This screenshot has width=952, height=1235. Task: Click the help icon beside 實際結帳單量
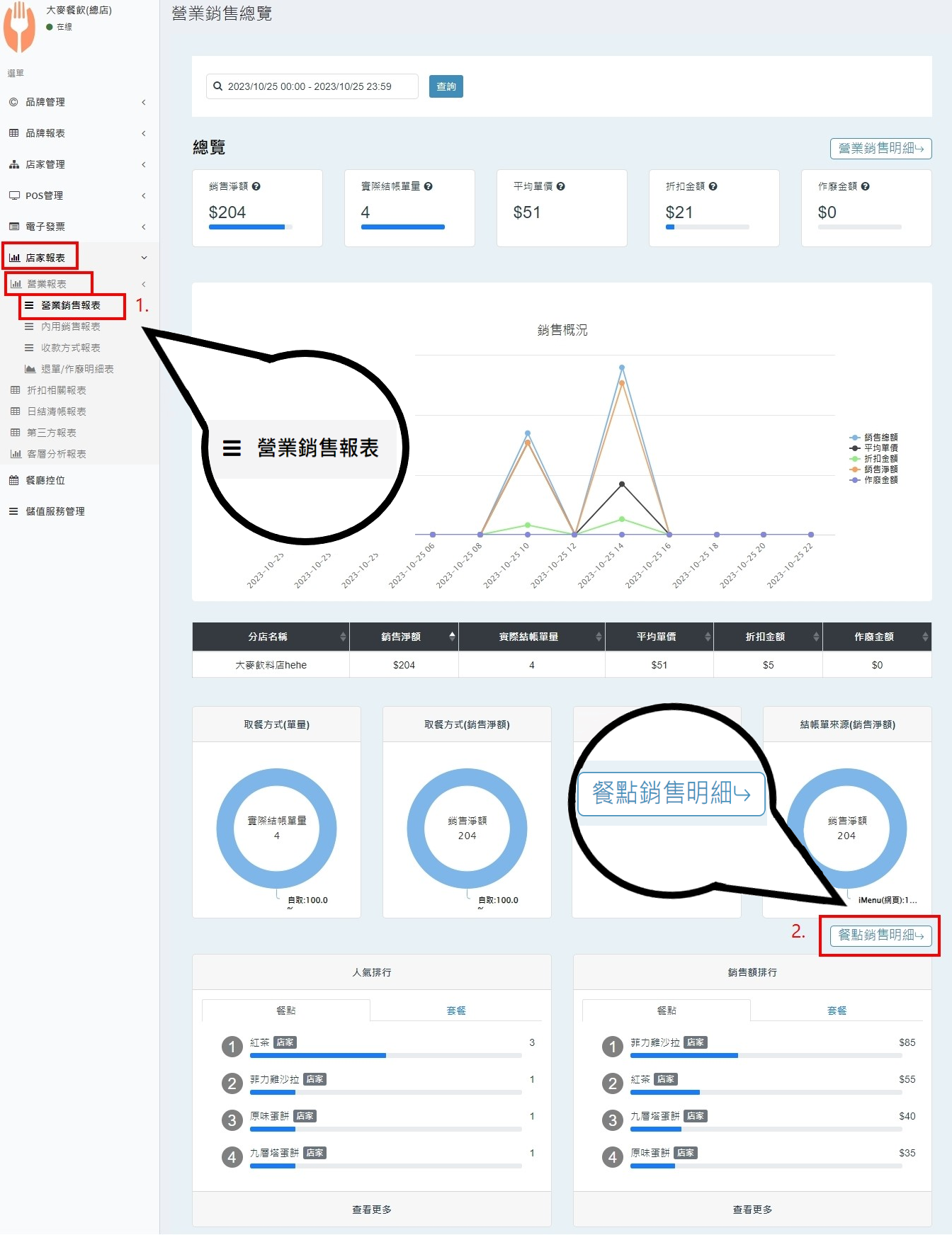[x=428, y=186]
